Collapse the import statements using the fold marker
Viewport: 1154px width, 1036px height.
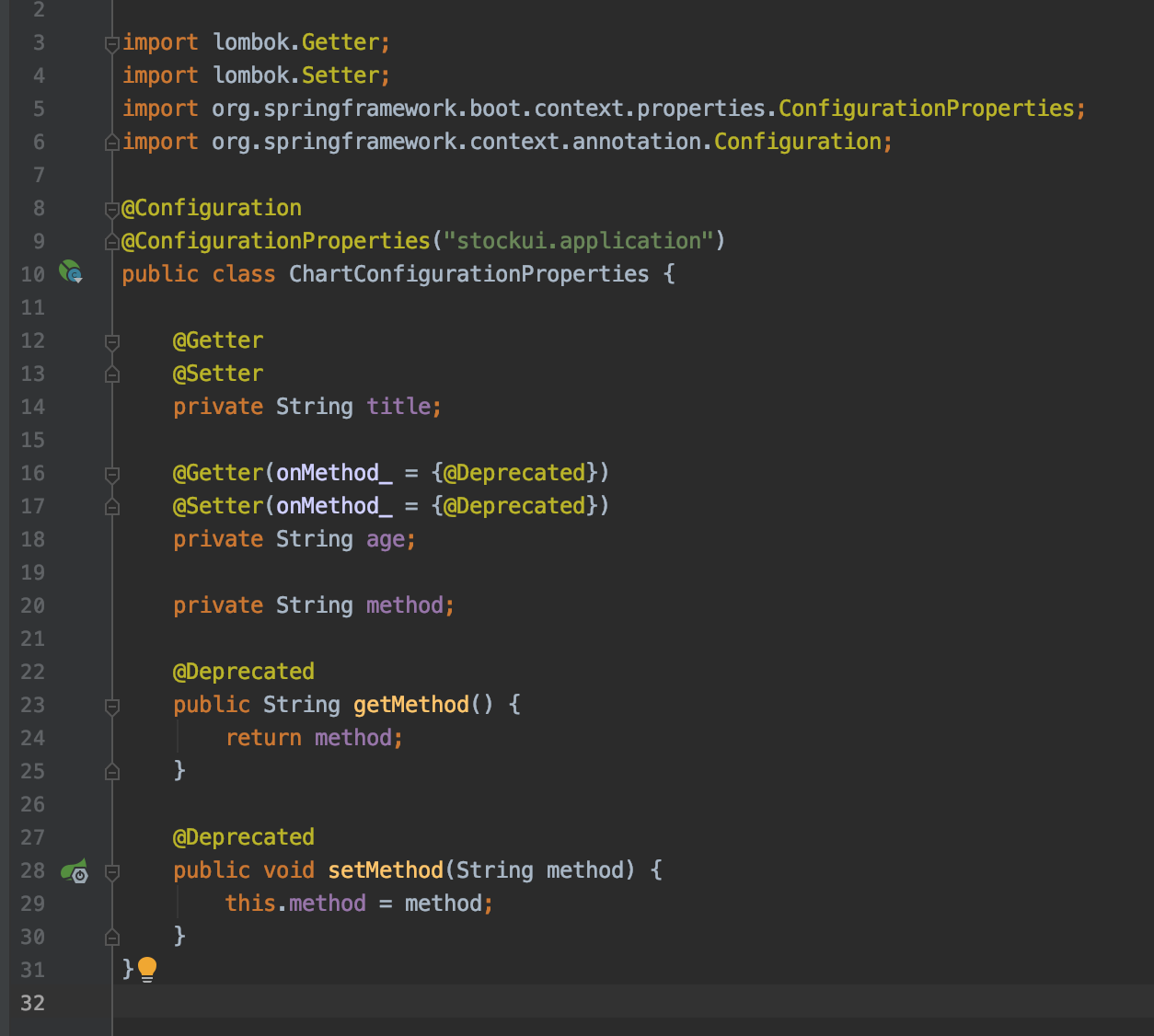[110, 42]
